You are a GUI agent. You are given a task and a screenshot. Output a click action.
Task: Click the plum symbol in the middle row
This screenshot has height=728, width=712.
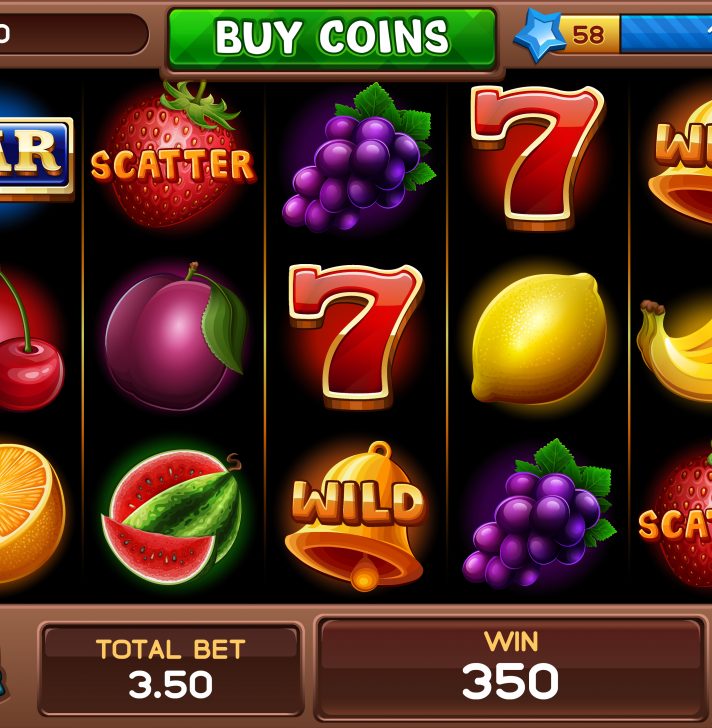(x=175, y=336)
